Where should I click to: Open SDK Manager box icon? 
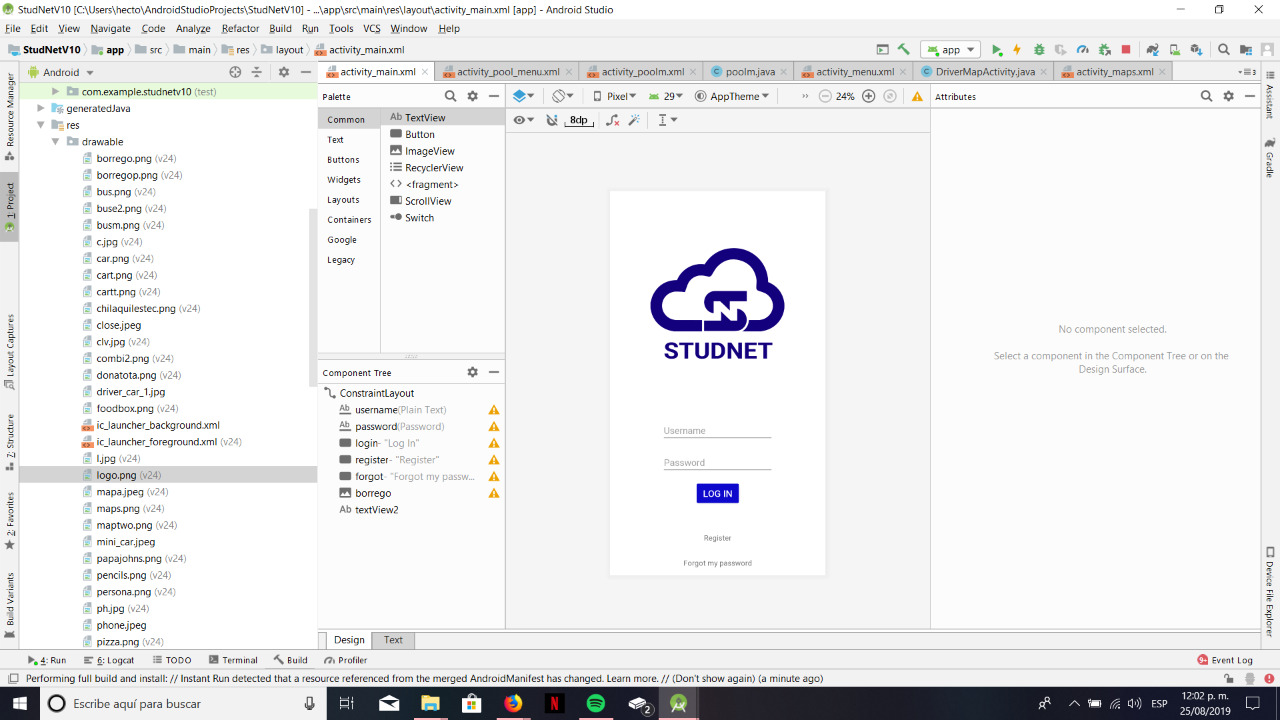click(1196, 49)
